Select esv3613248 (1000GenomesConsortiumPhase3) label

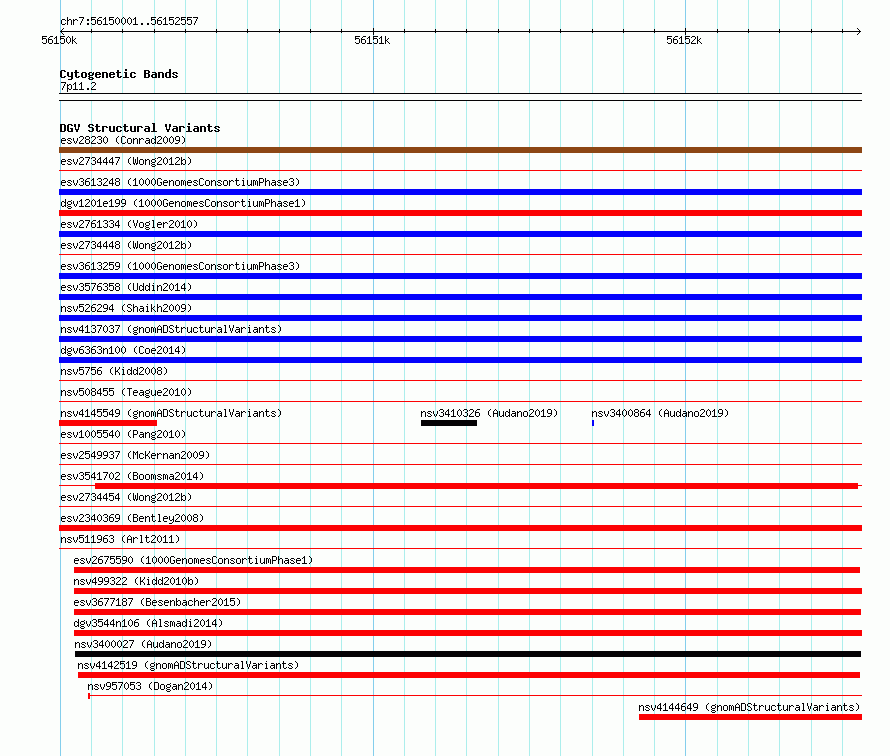click(x=180, y=182)
